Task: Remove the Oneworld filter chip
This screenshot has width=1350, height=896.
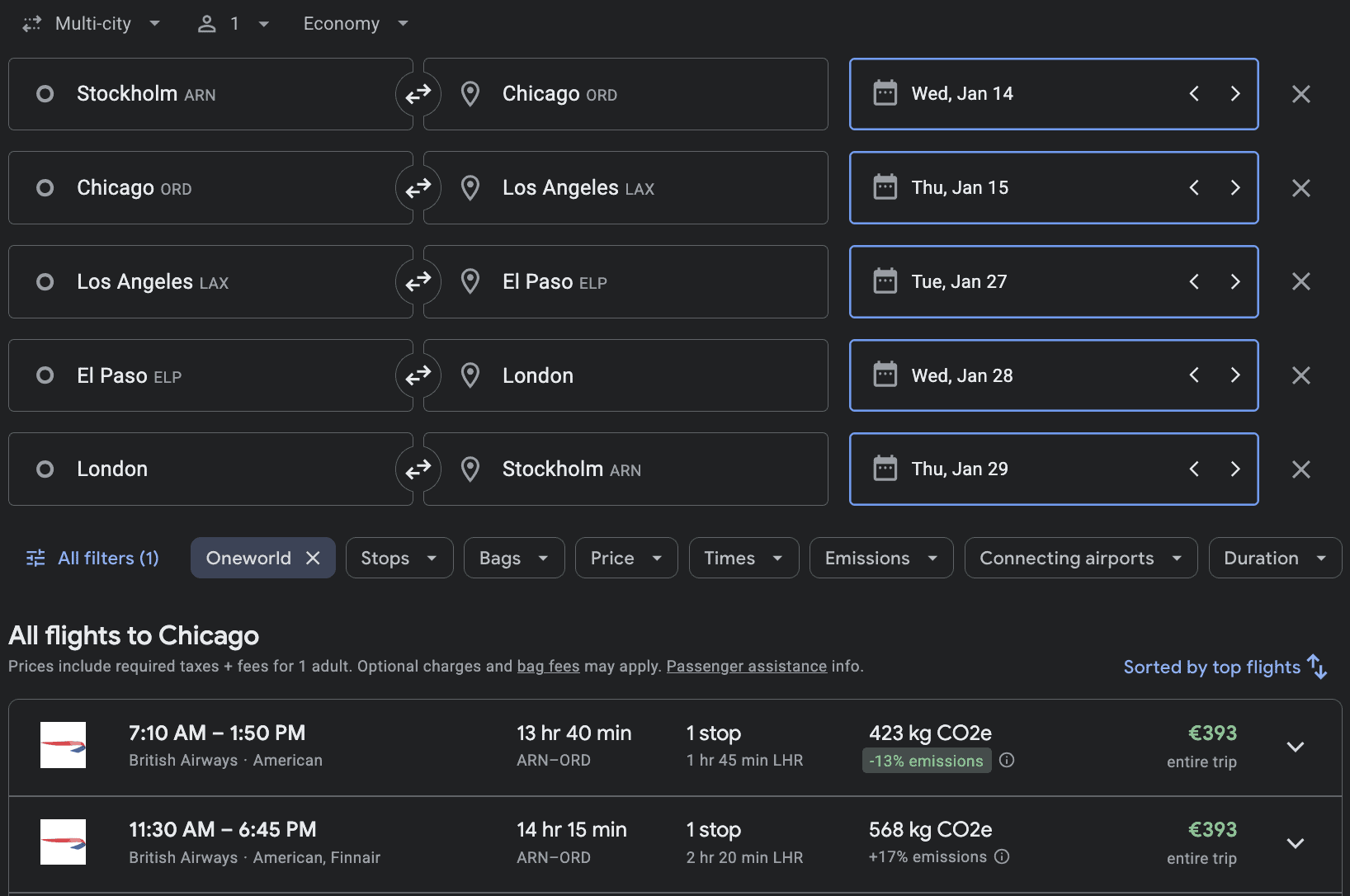Action: 313,559
